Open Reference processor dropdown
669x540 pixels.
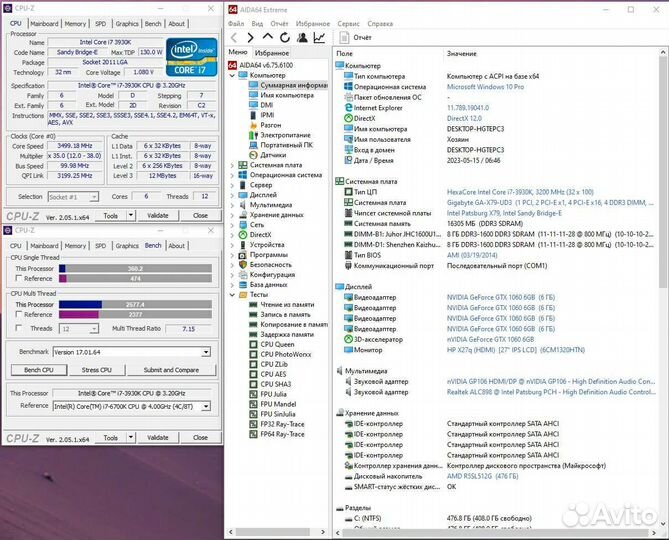tap(206, 406)
